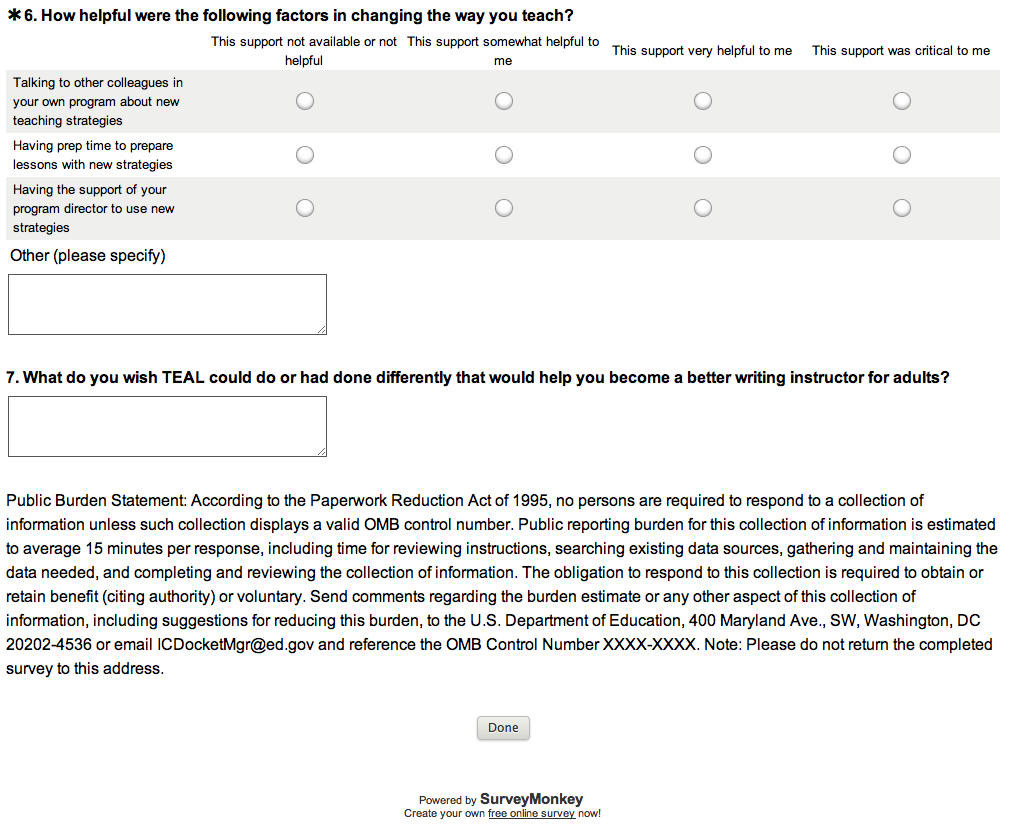This screenshot has height=837, width=1017.
Task: Click the required asterisk beside question 6
Action: pyautogui.click(x=14, y=16)
